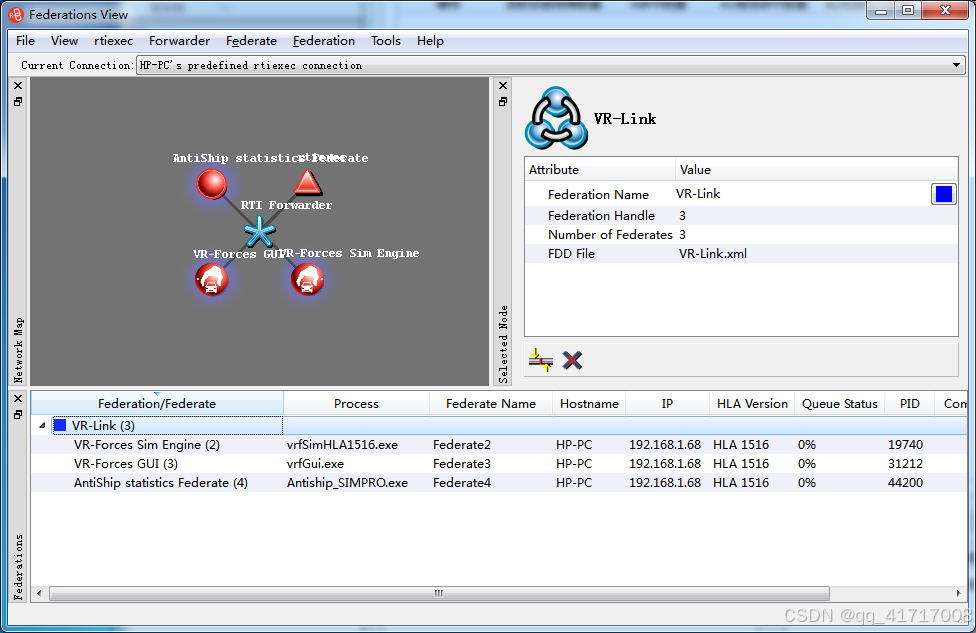976x633 pixels.
Task: Select the VR-Forces GUI node icon
Action: coord(212,279)
